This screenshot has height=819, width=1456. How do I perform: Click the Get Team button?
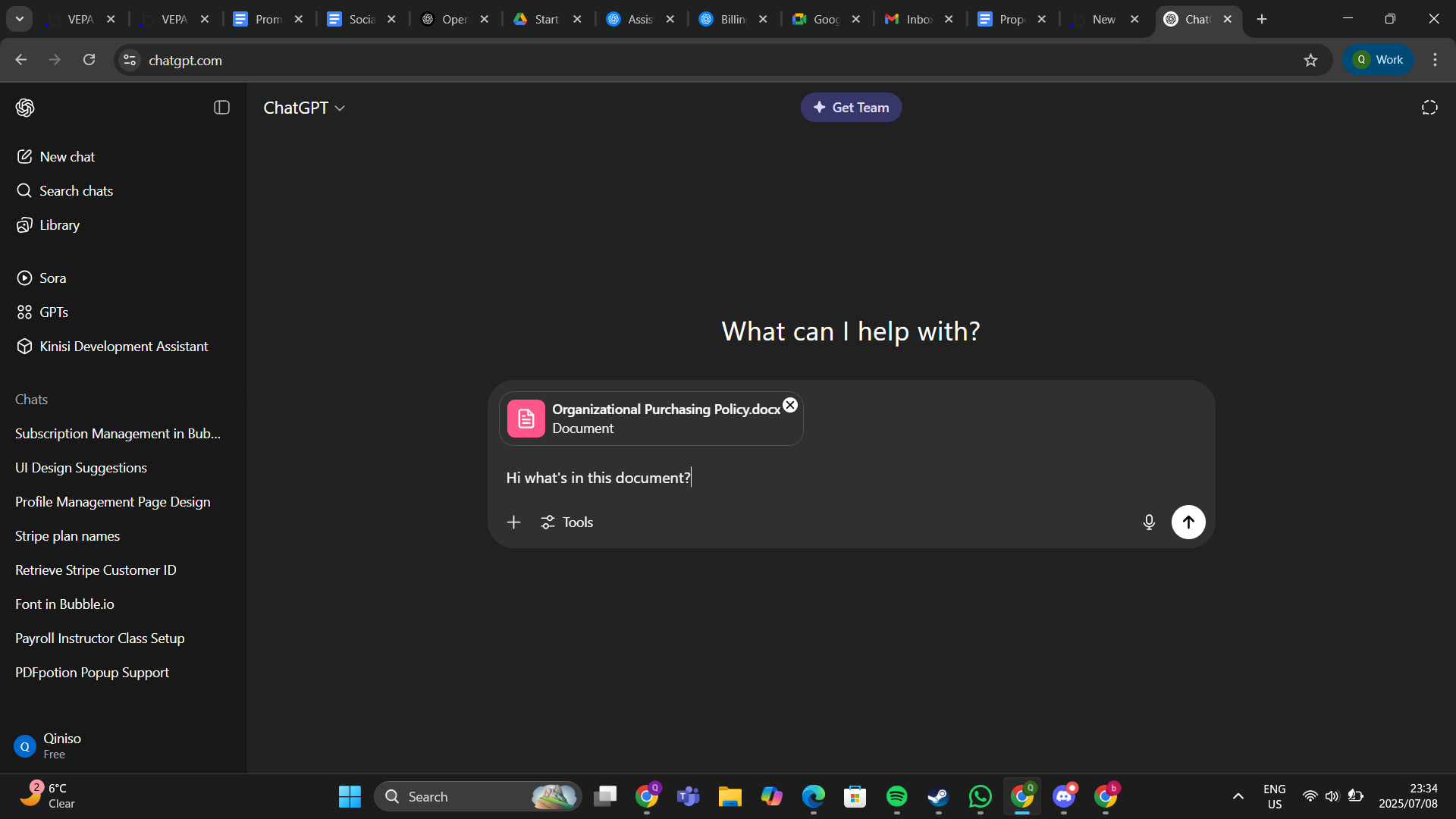pos(850,108)
